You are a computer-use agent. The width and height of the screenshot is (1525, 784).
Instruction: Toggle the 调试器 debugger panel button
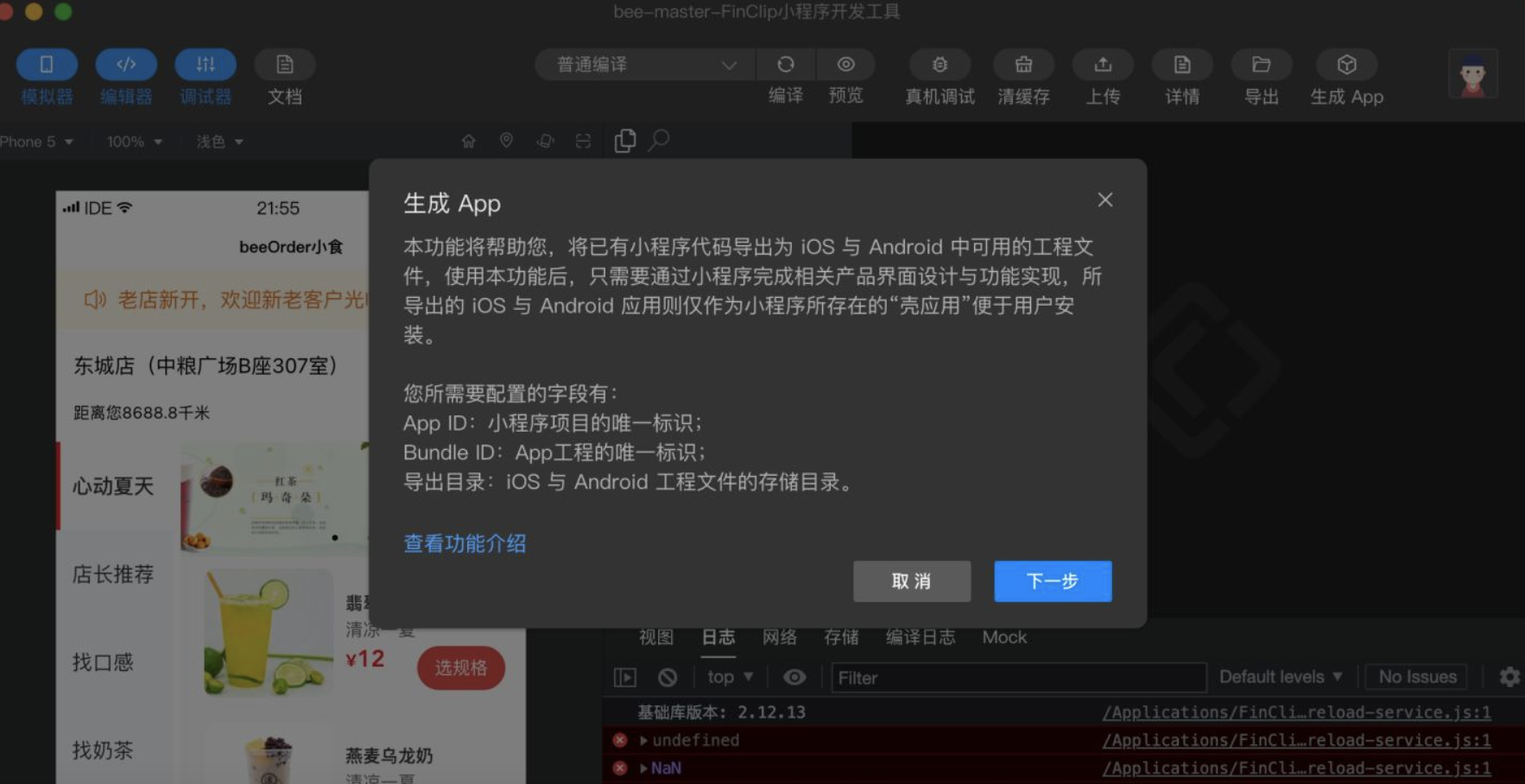[206, 65]
